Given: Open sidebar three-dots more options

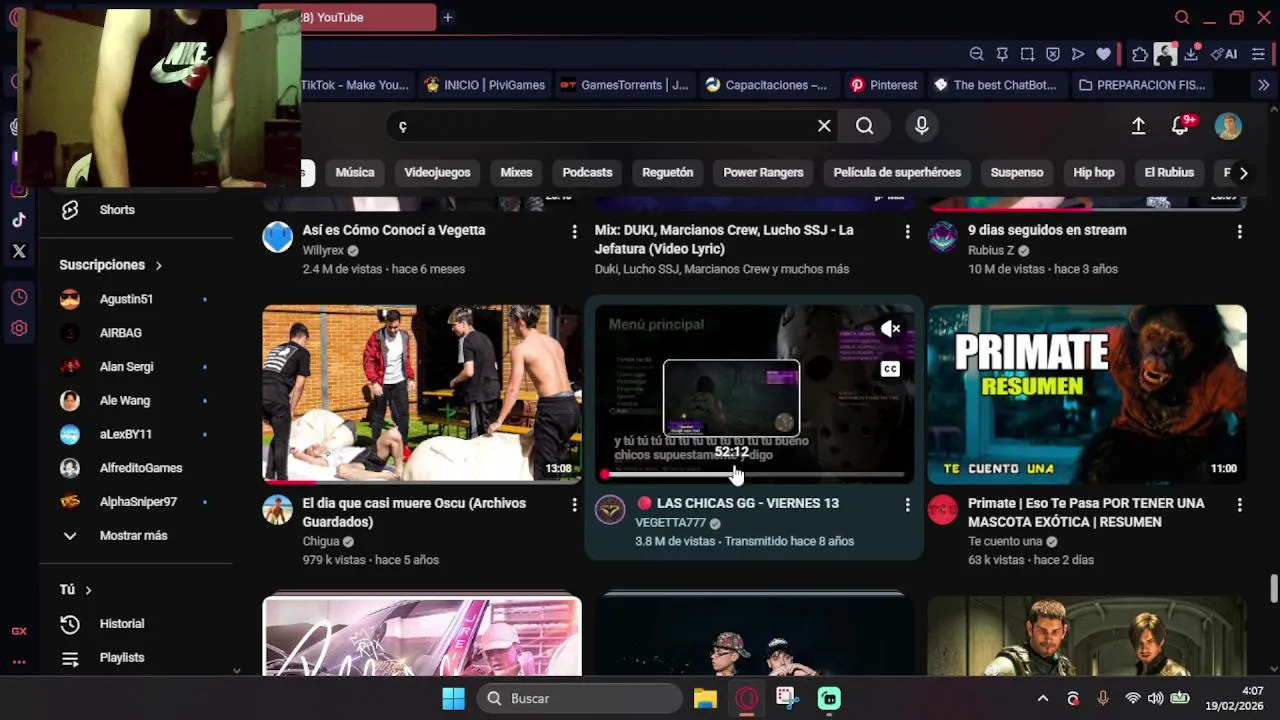Looking at the screenshot, I should [19, 662].
